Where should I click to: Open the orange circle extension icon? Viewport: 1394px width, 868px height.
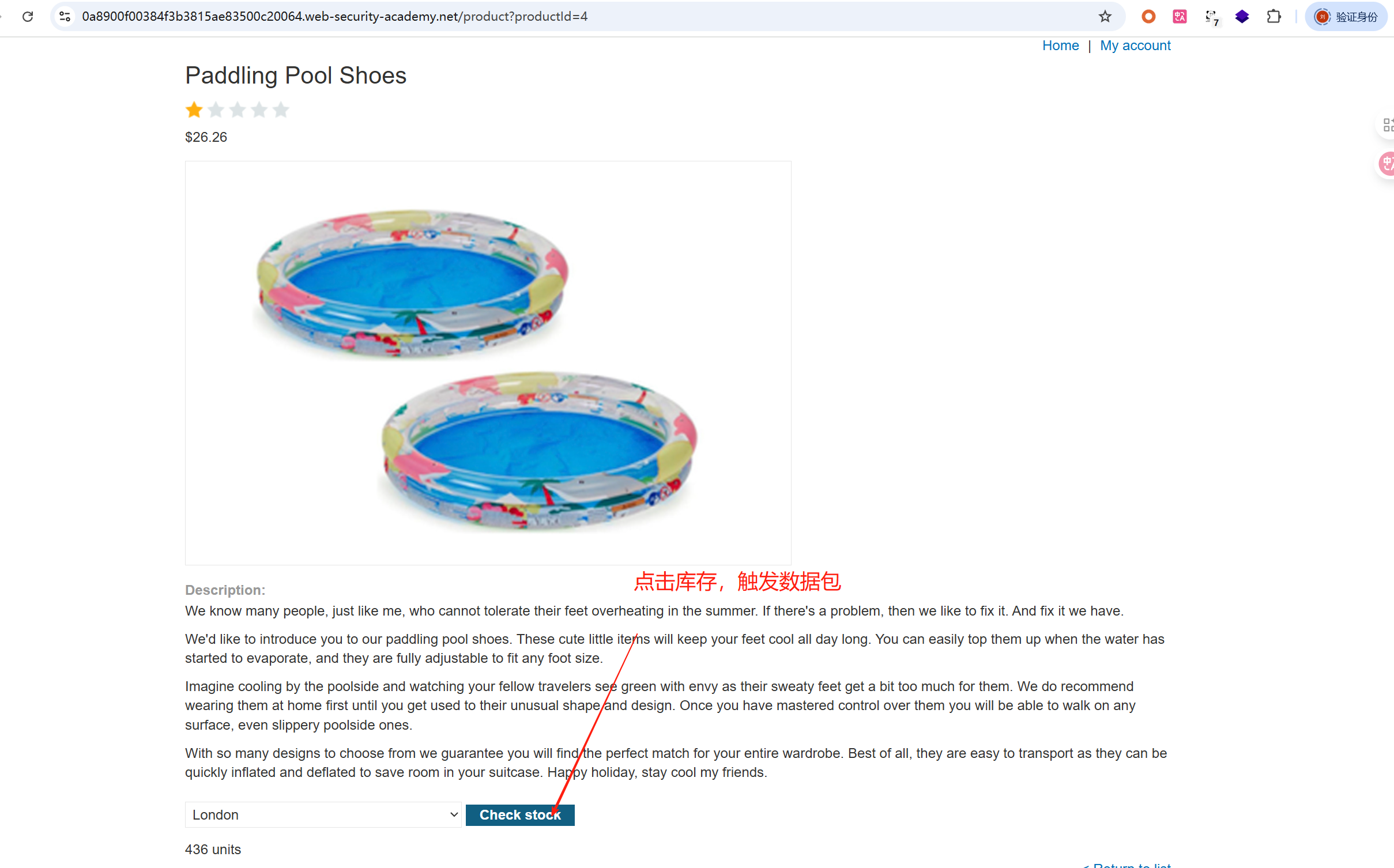tap(1148, 17)
